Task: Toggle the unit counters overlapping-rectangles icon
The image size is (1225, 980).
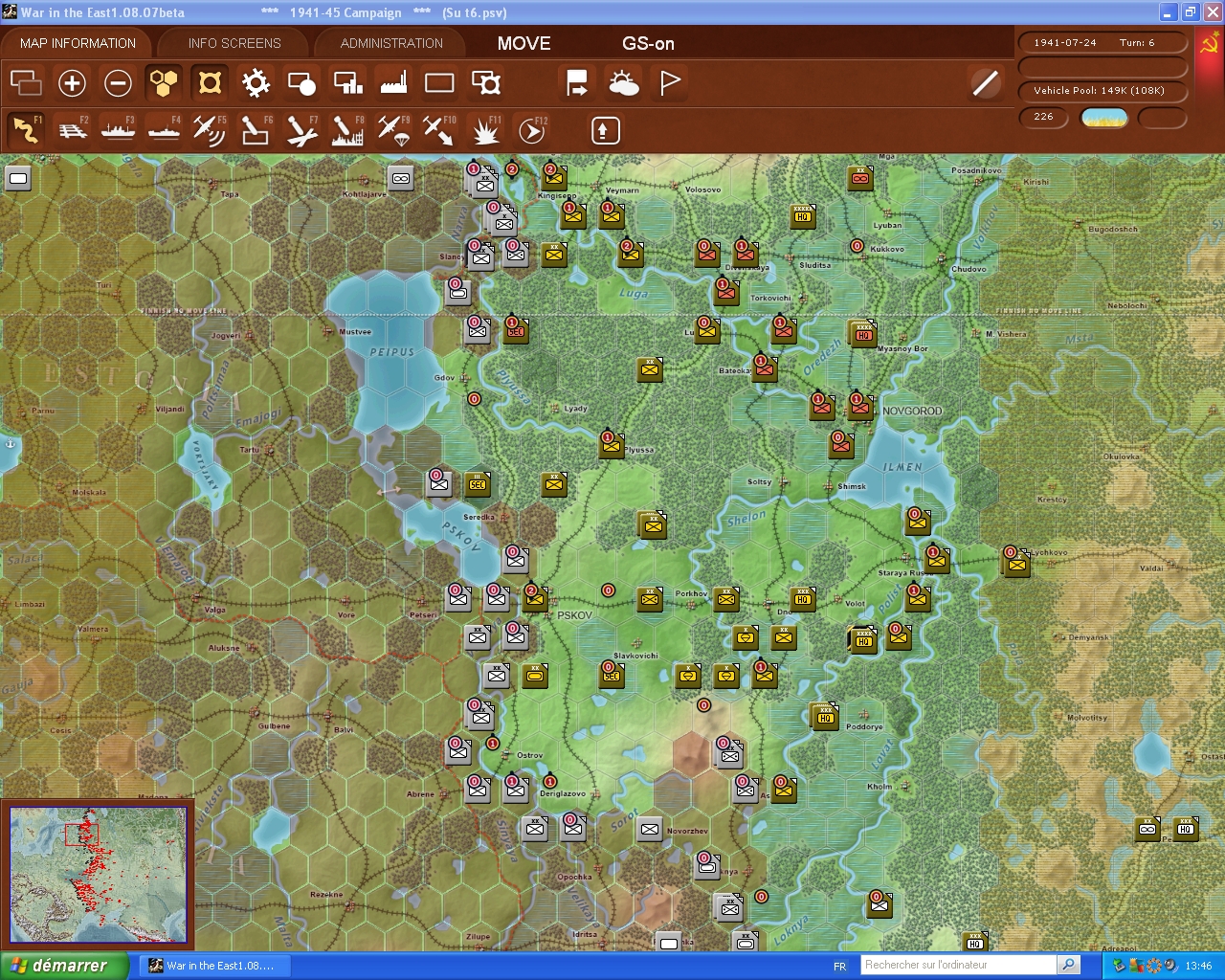Action: [x=26, y=83]
